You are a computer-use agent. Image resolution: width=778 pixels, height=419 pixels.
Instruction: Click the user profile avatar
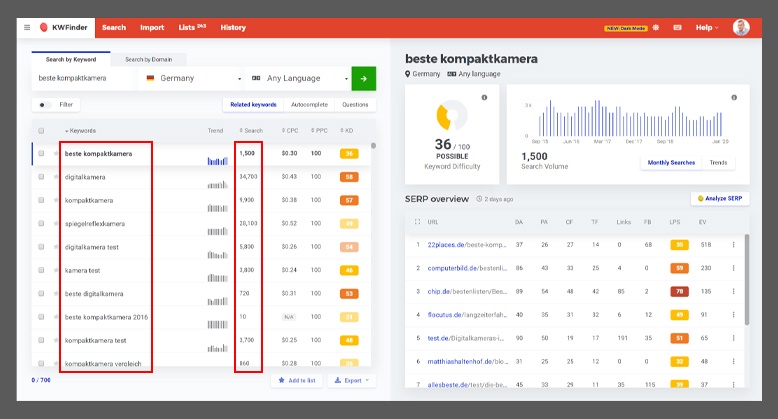(x=741, y=27)
